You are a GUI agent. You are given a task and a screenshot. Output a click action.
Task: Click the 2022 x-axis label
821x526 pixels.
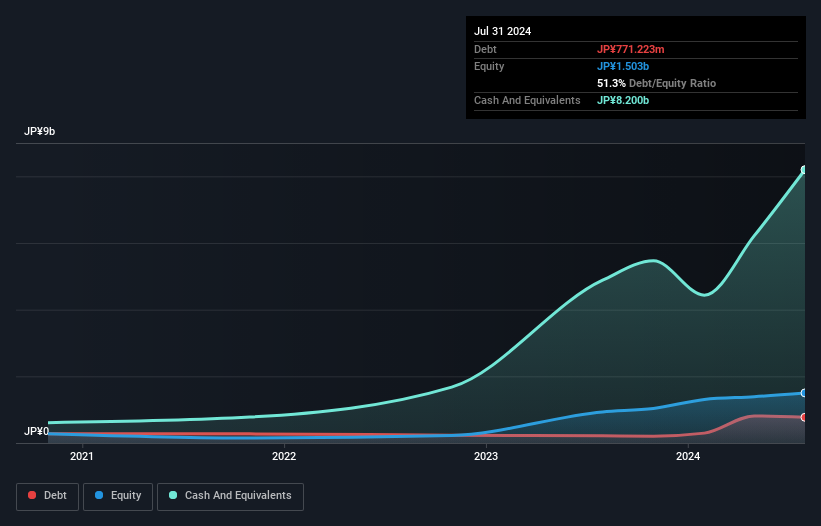click(x=284, y=456)
